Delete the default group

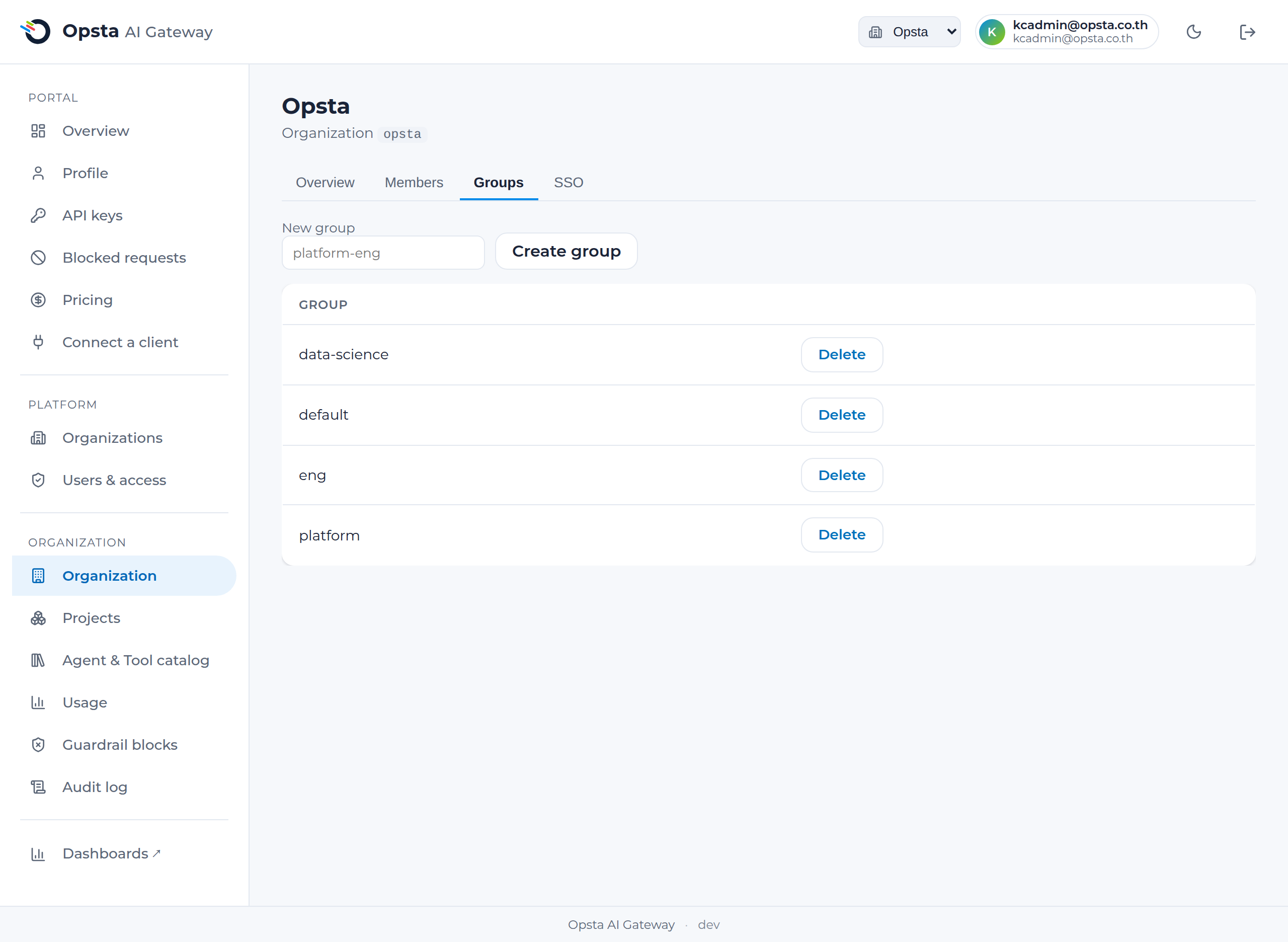click(842, 415)
